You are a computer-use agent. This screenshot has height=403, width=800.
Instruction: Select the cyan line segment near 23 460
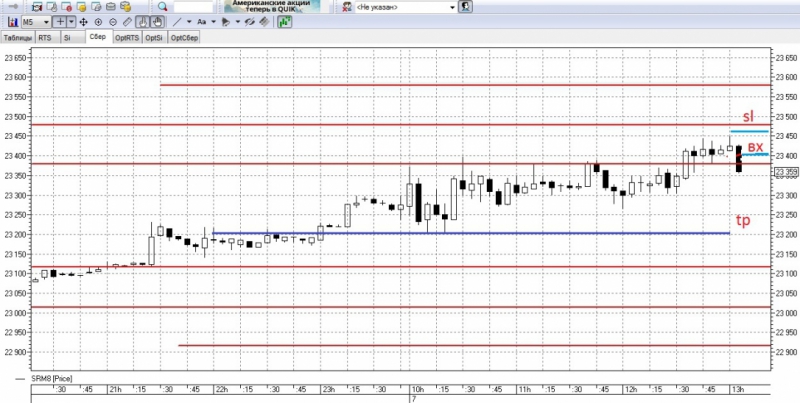coord(749,132)
